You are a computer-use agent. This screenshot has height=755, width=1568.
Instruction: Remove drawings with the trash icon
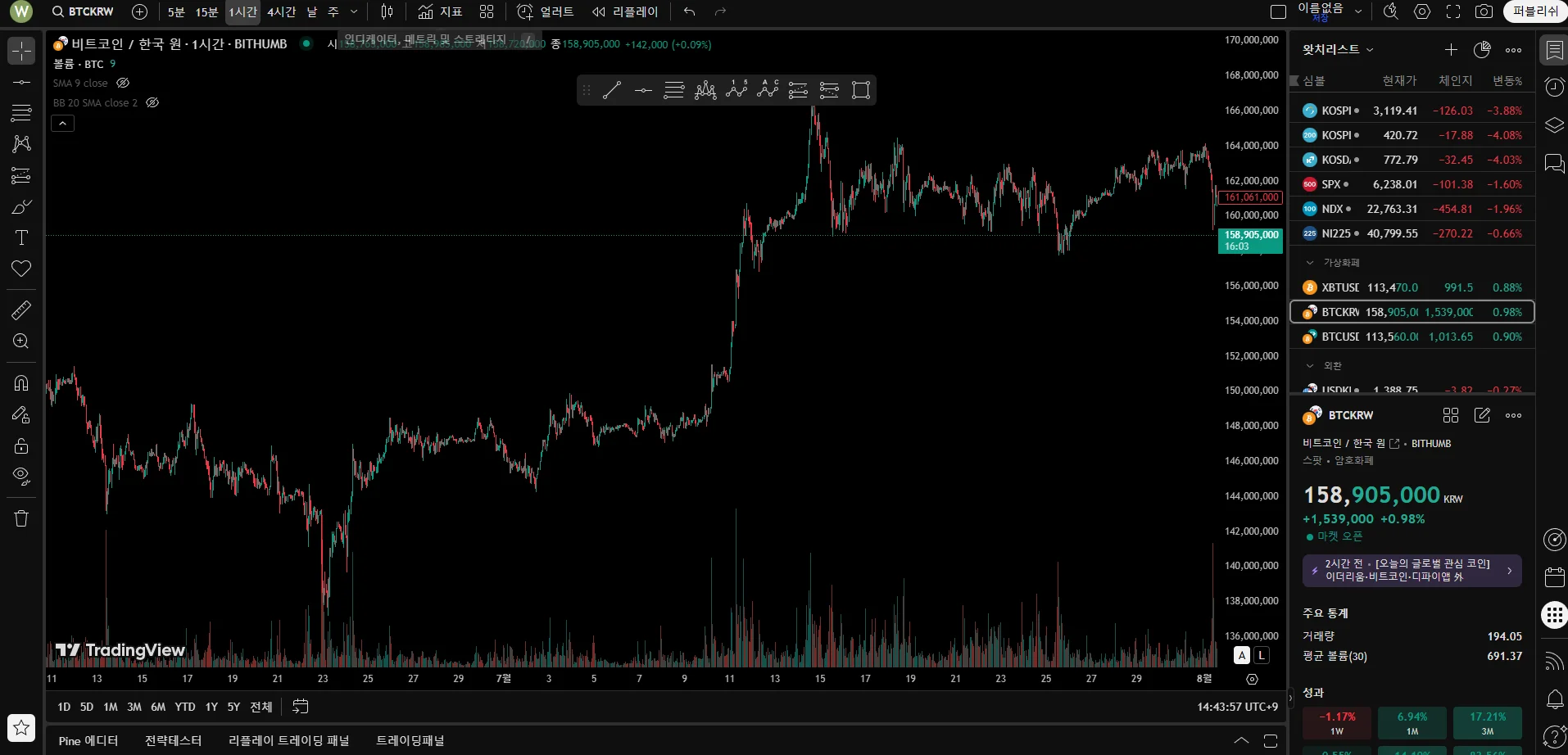pyautogui.click(x=21, y=518)
